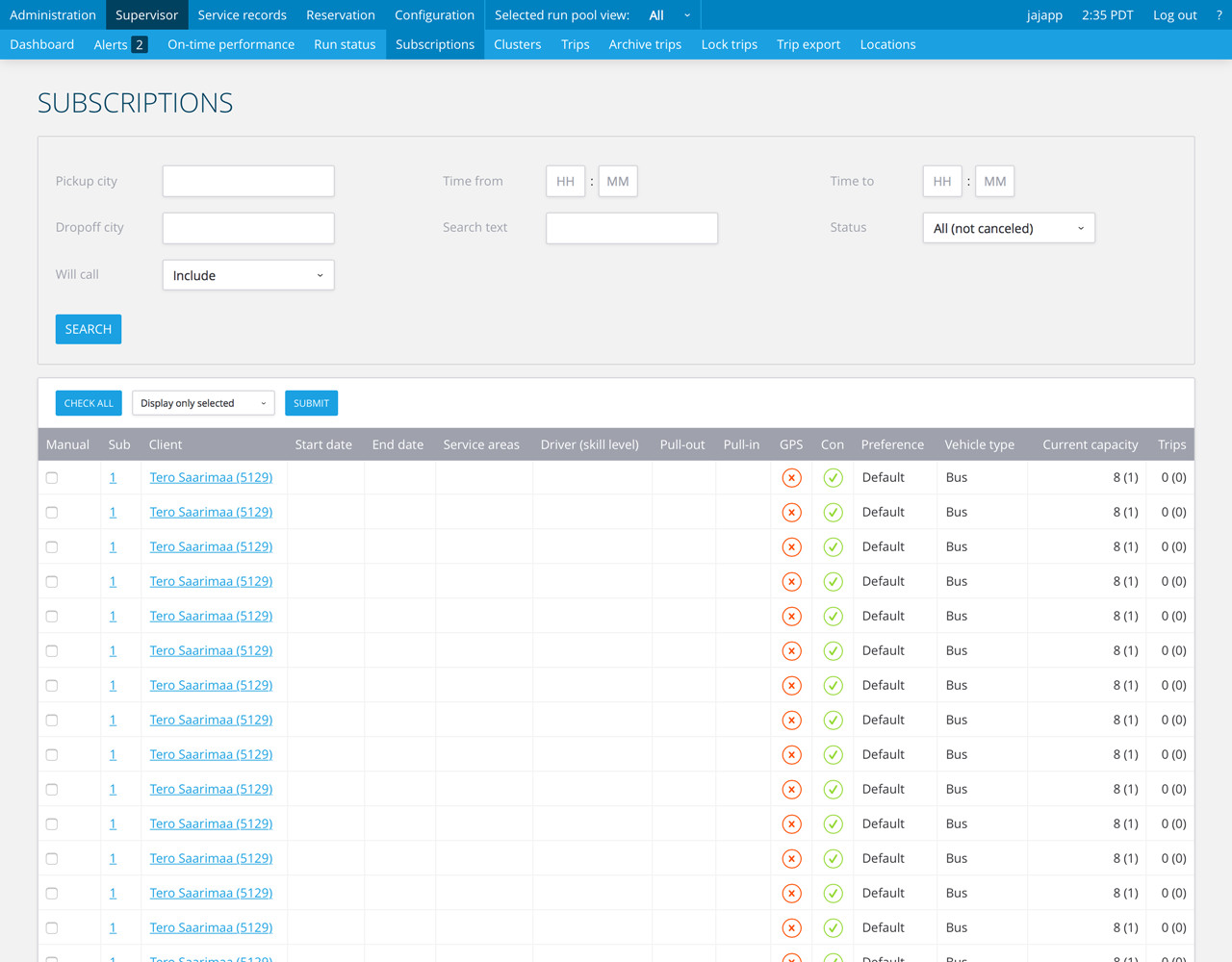Click the green Con checkmark in the first table row
This screenshot has height=962, width=1232.
tap(833, 478)
